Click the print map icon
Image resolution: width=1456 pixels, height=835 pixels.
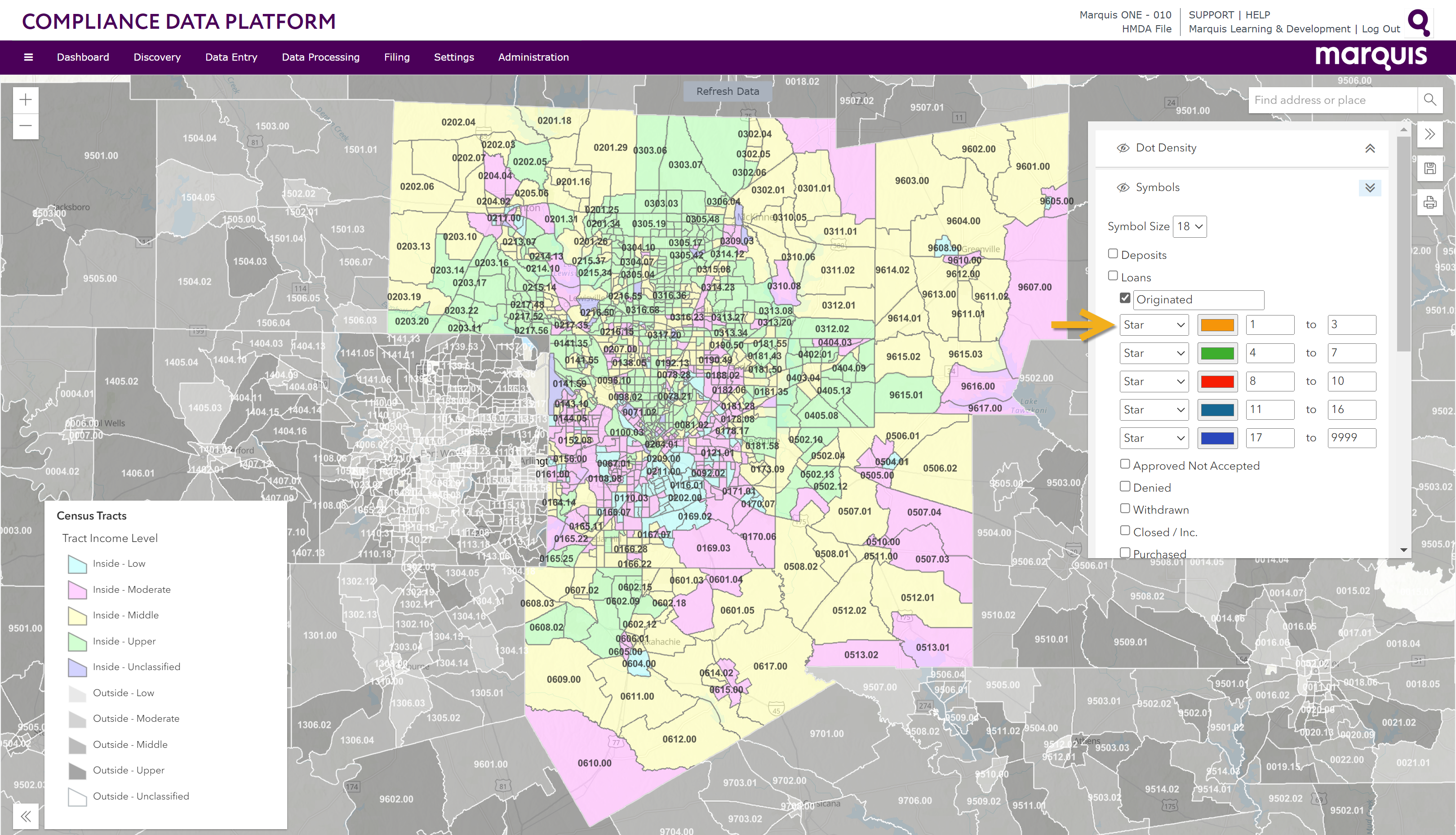[x=1429, y=202]
